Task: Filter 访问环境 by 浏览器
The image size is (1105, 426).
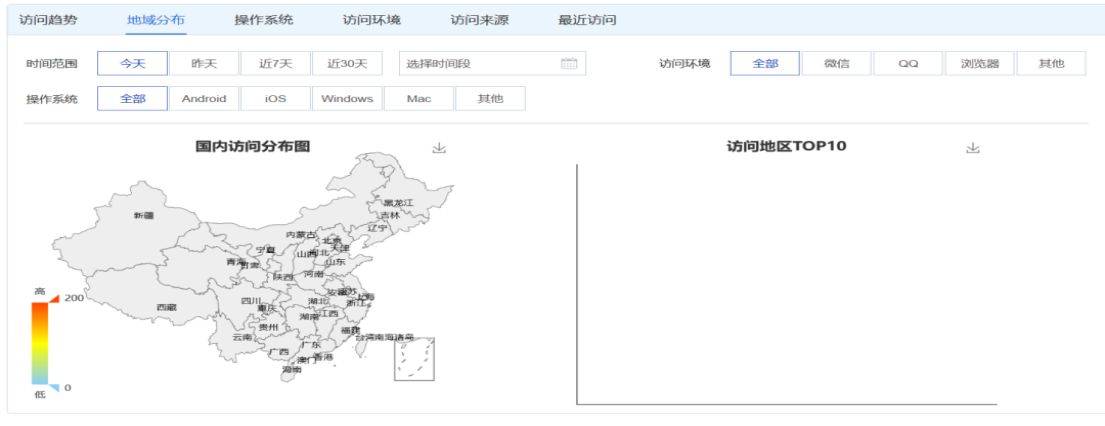Action: [980, 63]
